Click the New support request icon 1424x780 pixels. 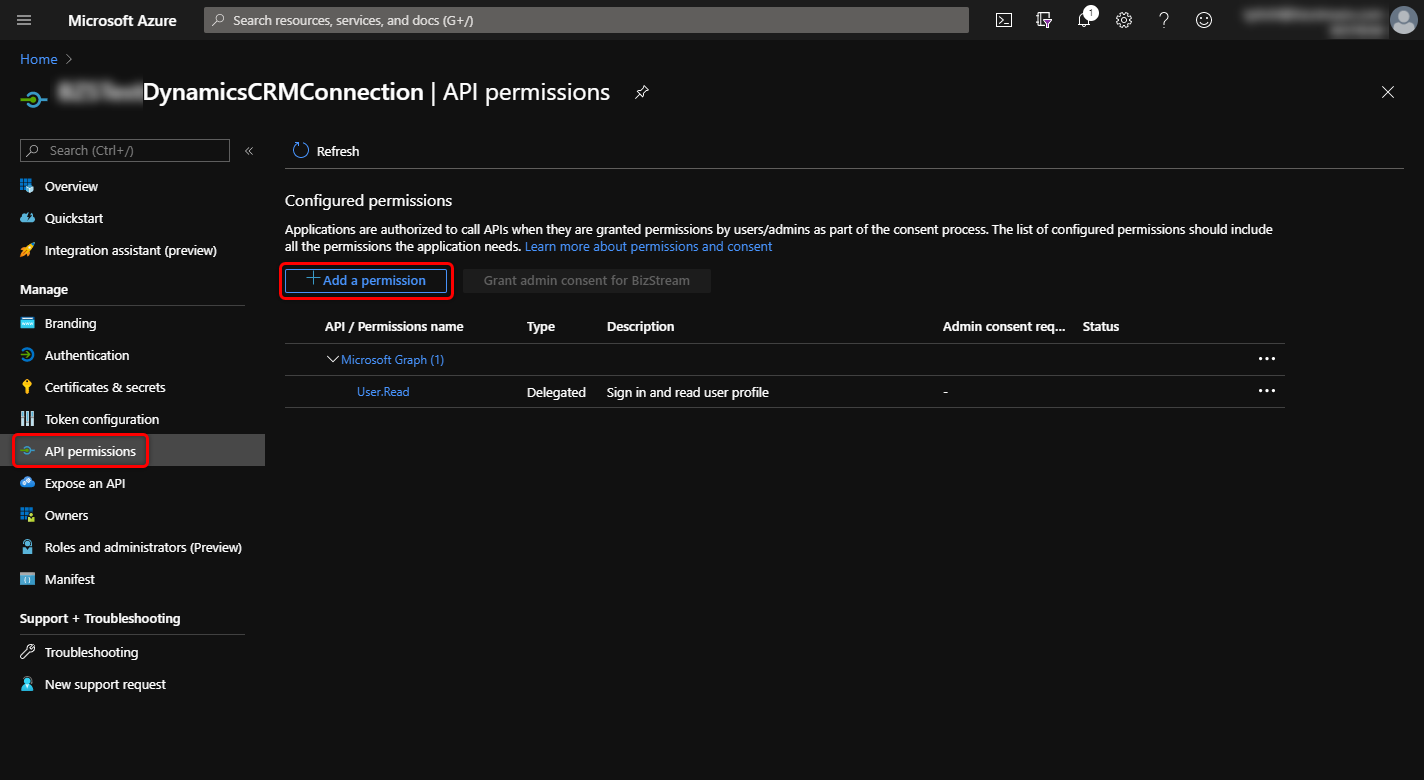(27, 684)
